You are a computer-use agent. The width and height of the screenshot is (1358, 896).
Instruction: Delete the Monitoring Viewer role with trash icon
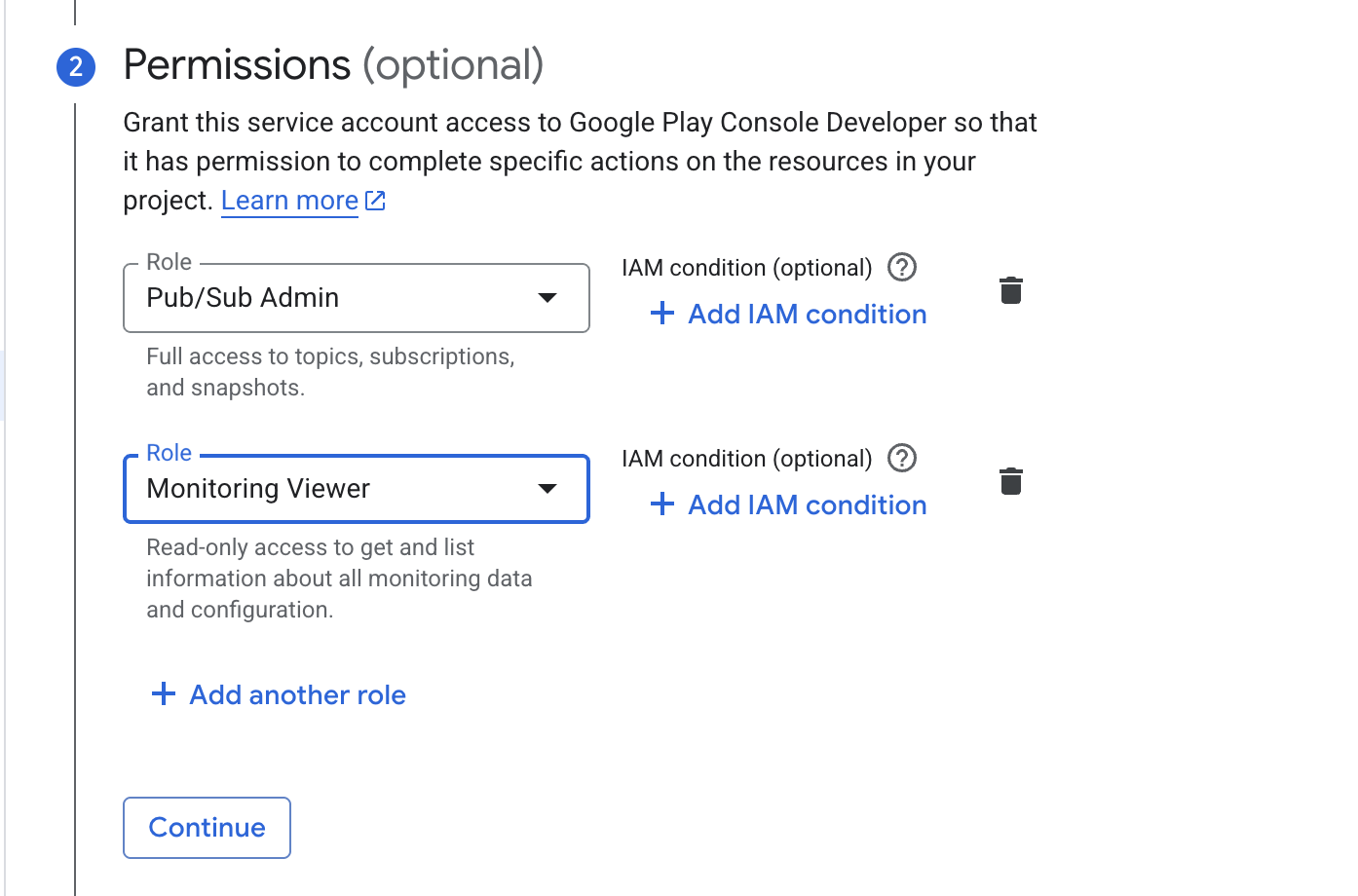1010,481
